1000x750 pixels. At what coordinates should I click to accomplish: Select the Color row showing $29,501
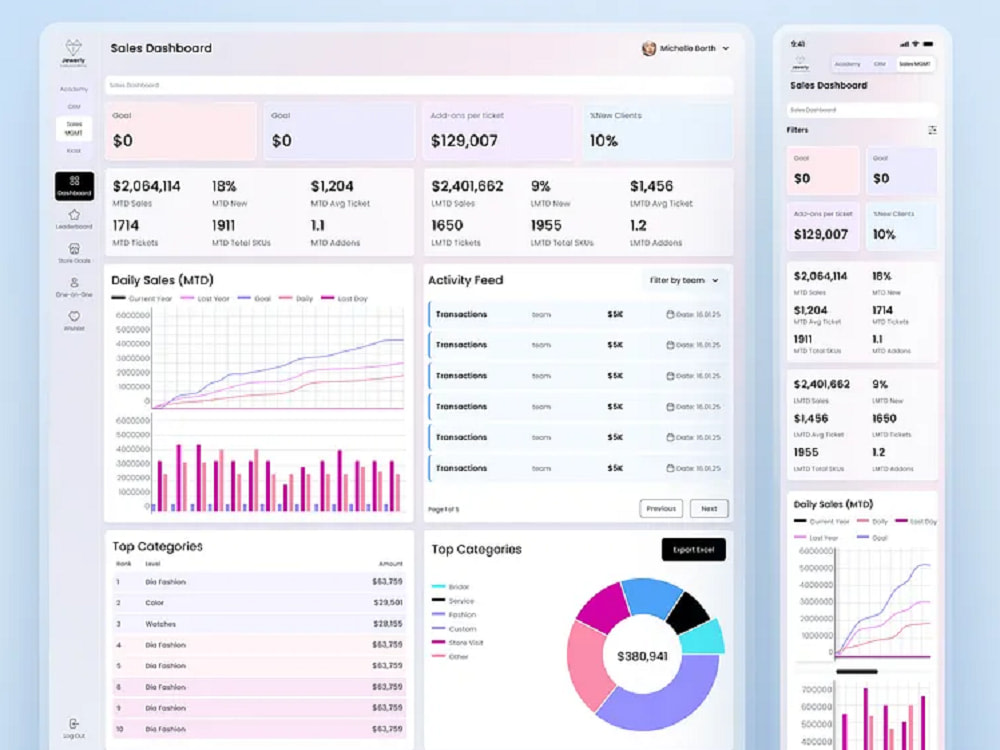click(x=258, y=603)
